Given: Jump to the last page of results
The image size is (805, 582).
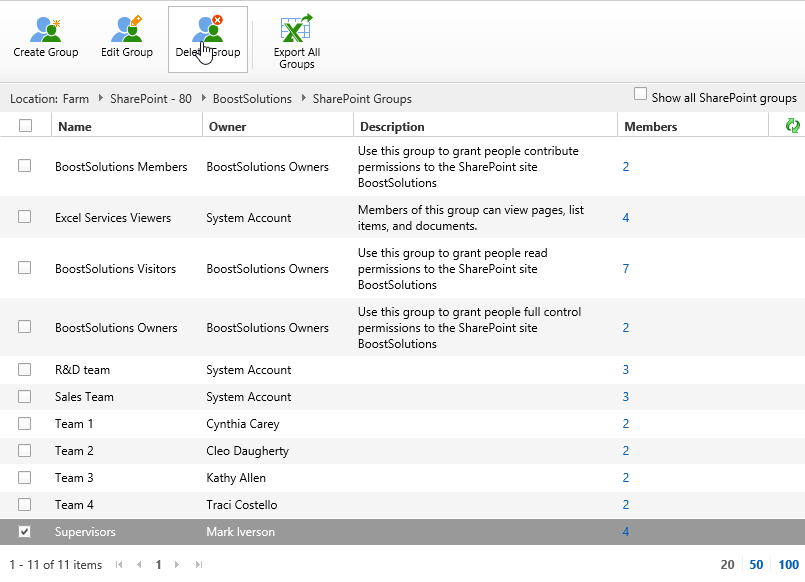Looking at the screenshot, I should (x=198, y=565).
